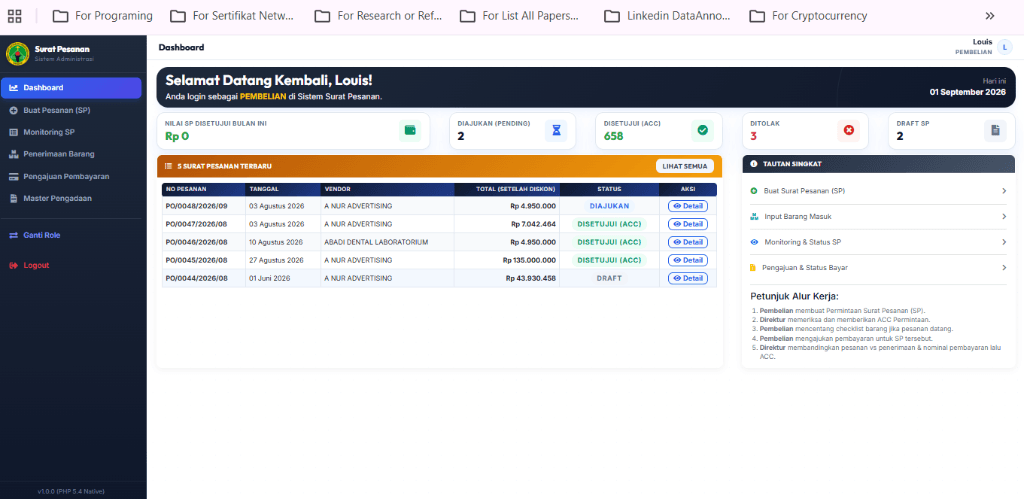Viewport: 1024px width, 499px height.
Task: Click Logout in the sidebar
Action: (73, 266)
